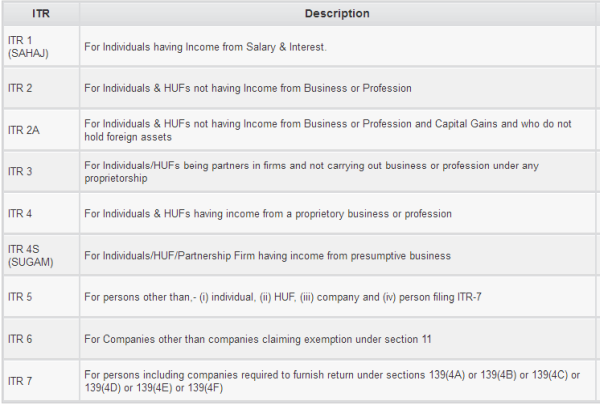600x405 pixels.
Task: Select the ITR 5 row label
Action: click(20, 297)
